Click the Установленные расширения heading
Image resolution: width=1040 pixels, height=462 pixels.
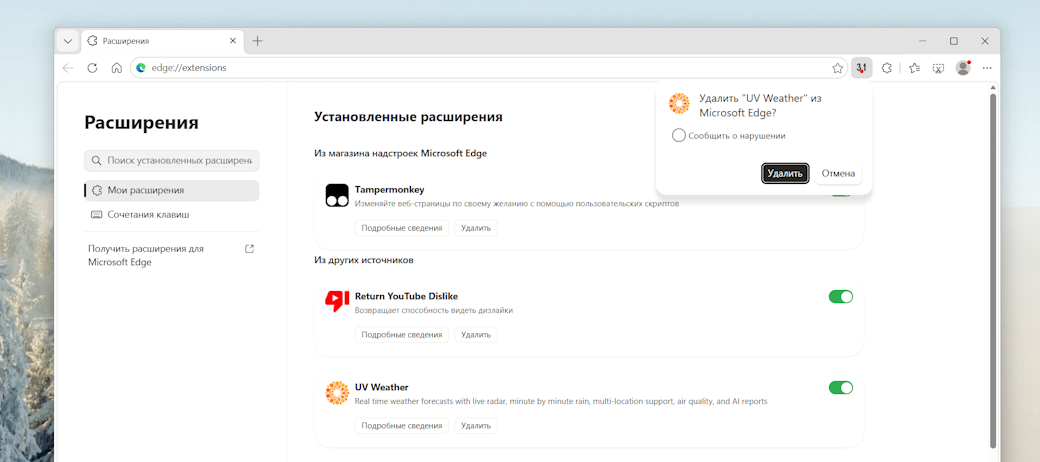tap(408, 117)
